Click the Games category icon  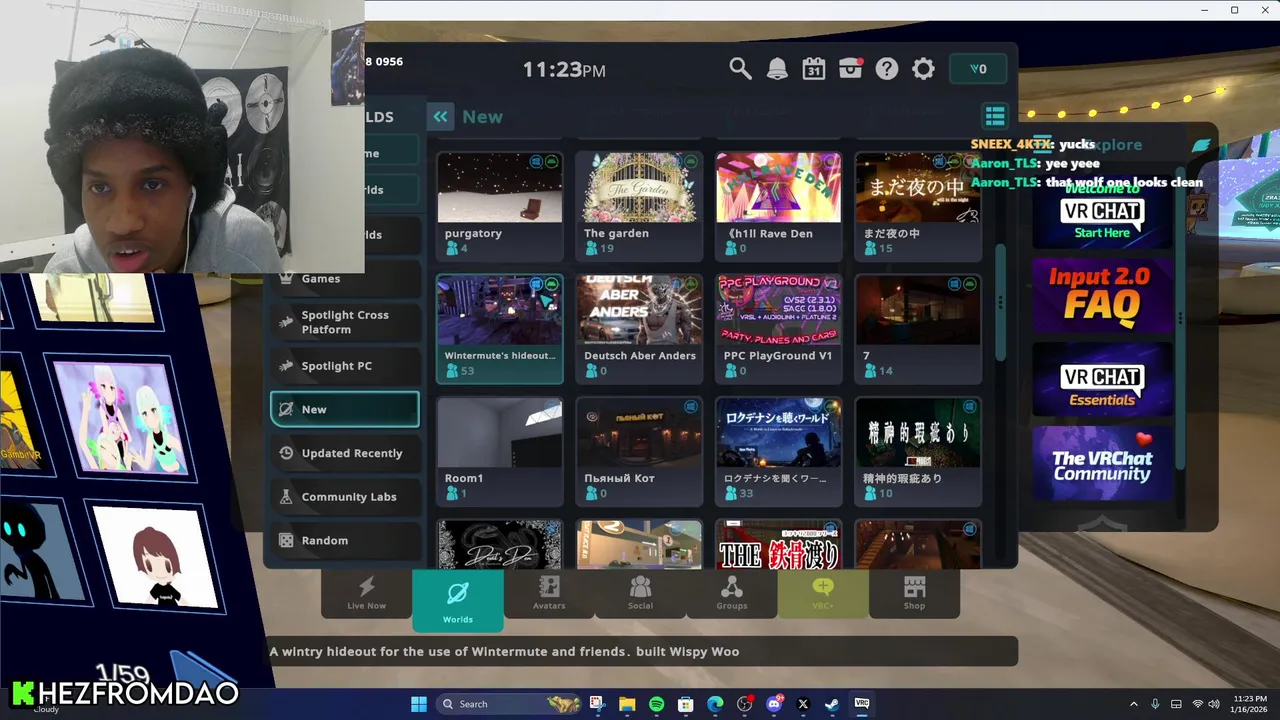coord(286,279)
